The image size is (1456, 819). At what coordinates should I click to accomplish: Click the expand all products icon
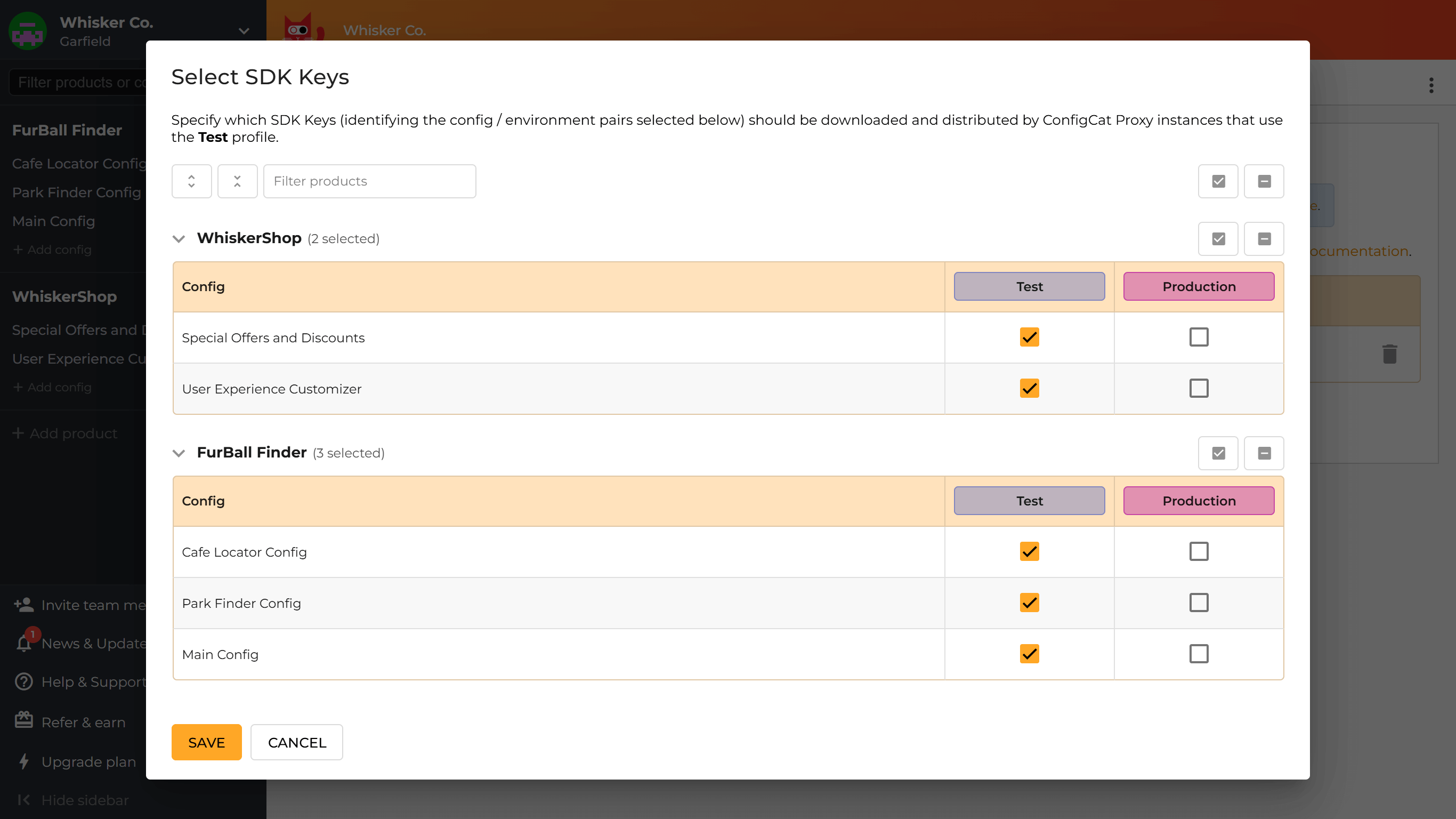coord(191,181)
